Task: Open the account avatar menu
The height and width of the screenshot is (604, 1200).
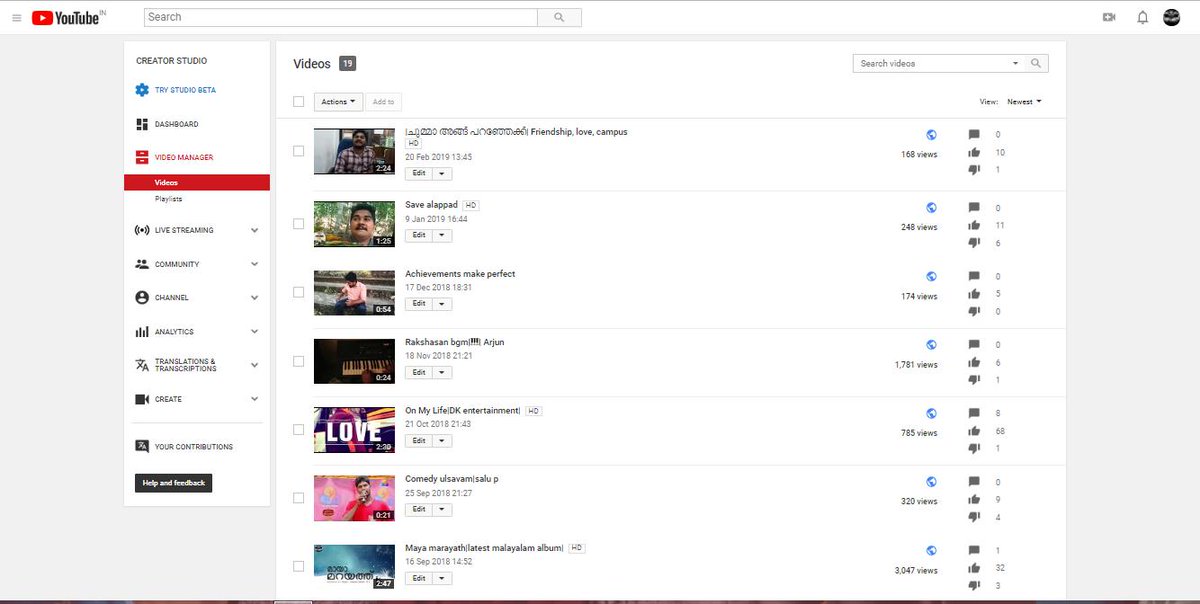Action: click(x=1172, y=17)
